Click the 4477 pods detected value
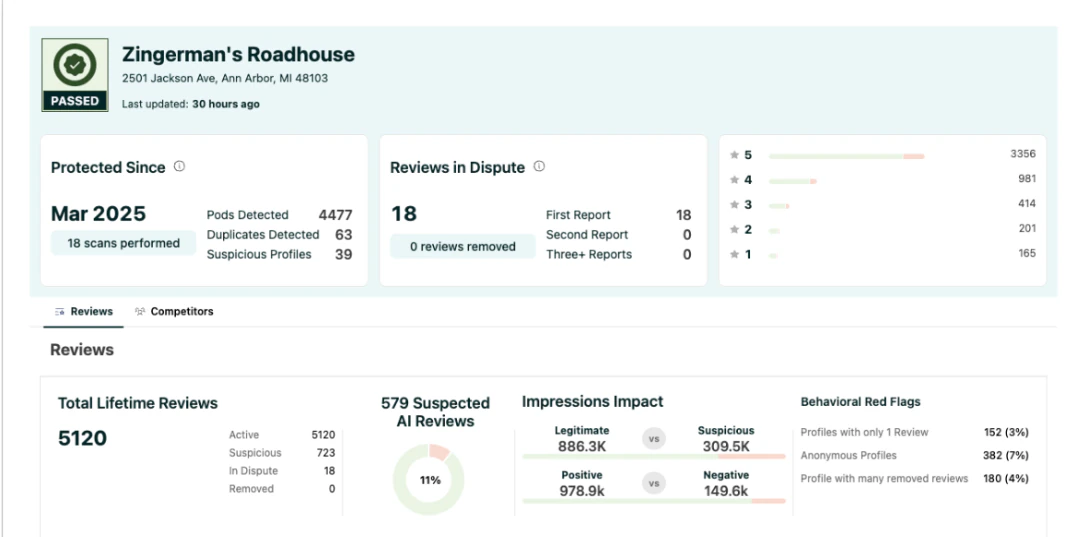The width and height of the screenshot is (1082, 537). click(x=335, y=215)
